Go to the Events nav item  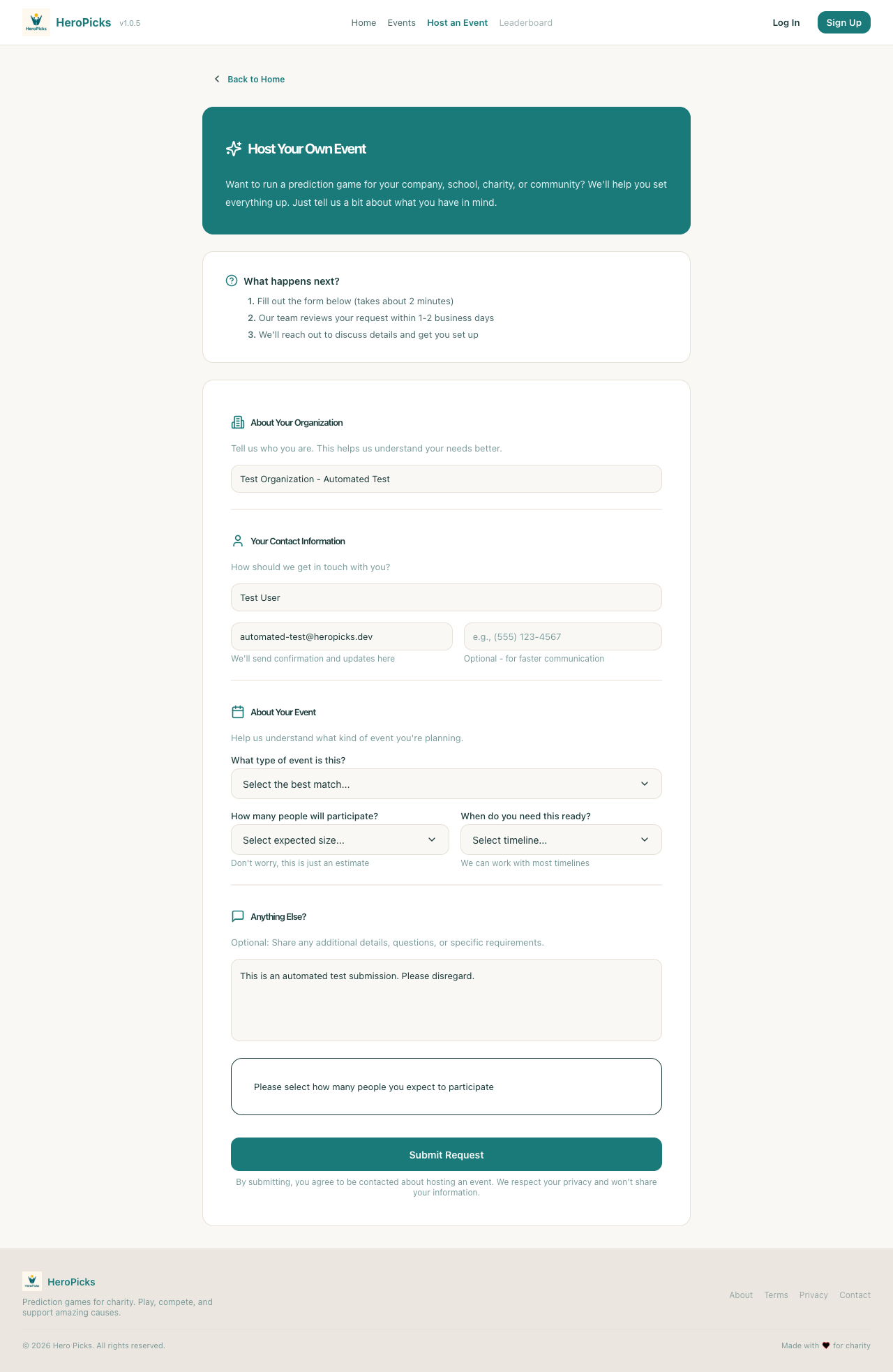(x=401, y=23)
